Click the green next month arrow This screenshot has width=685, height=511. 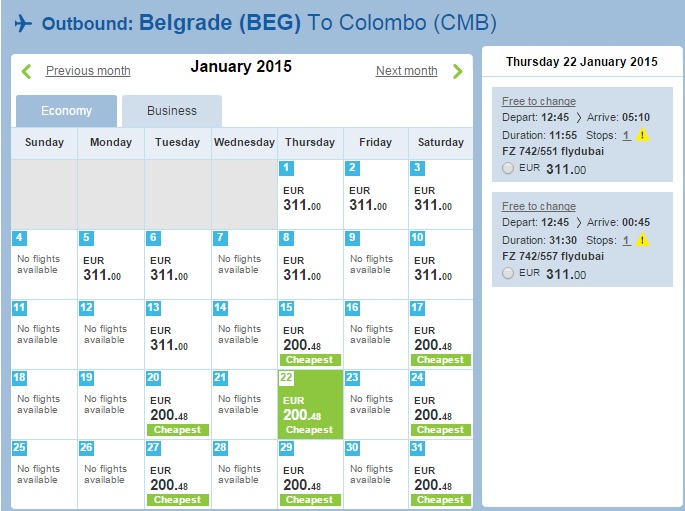pyautogui.click(x=457, y=71)
